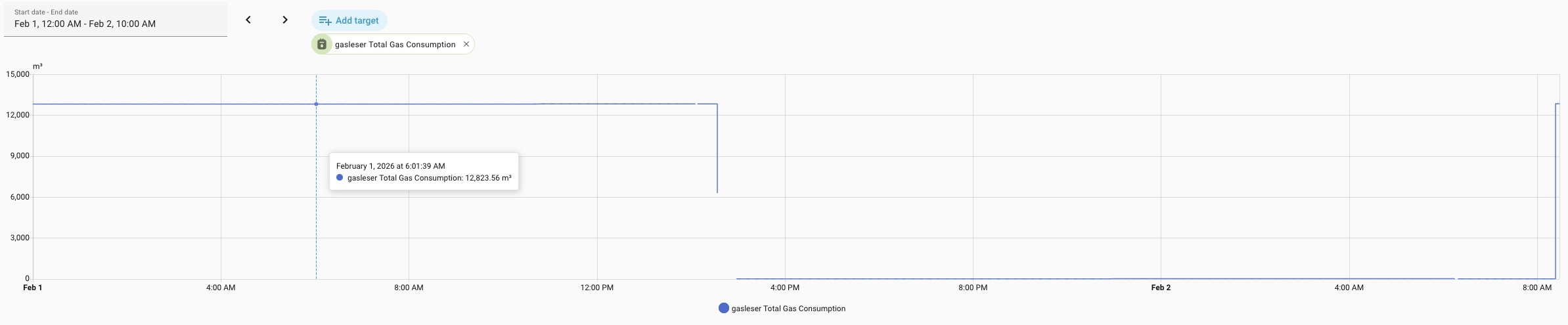Click the gasleser Total Gas Consumption chip label
This screenshot has height=325, width=1568.
click(395, 45)
